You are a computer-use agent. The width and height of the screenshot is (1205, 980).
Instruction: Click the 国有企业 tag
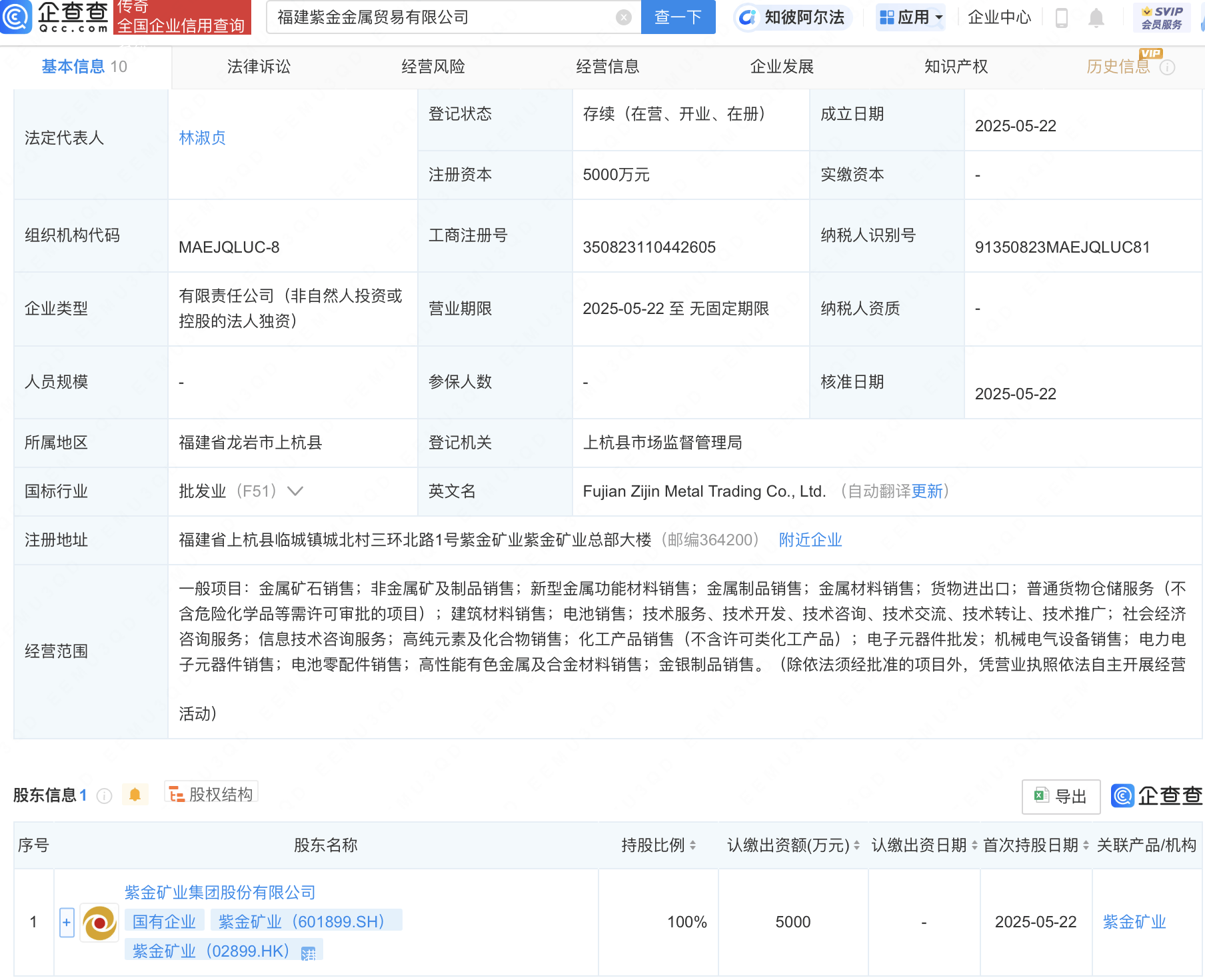click(164, 921)
